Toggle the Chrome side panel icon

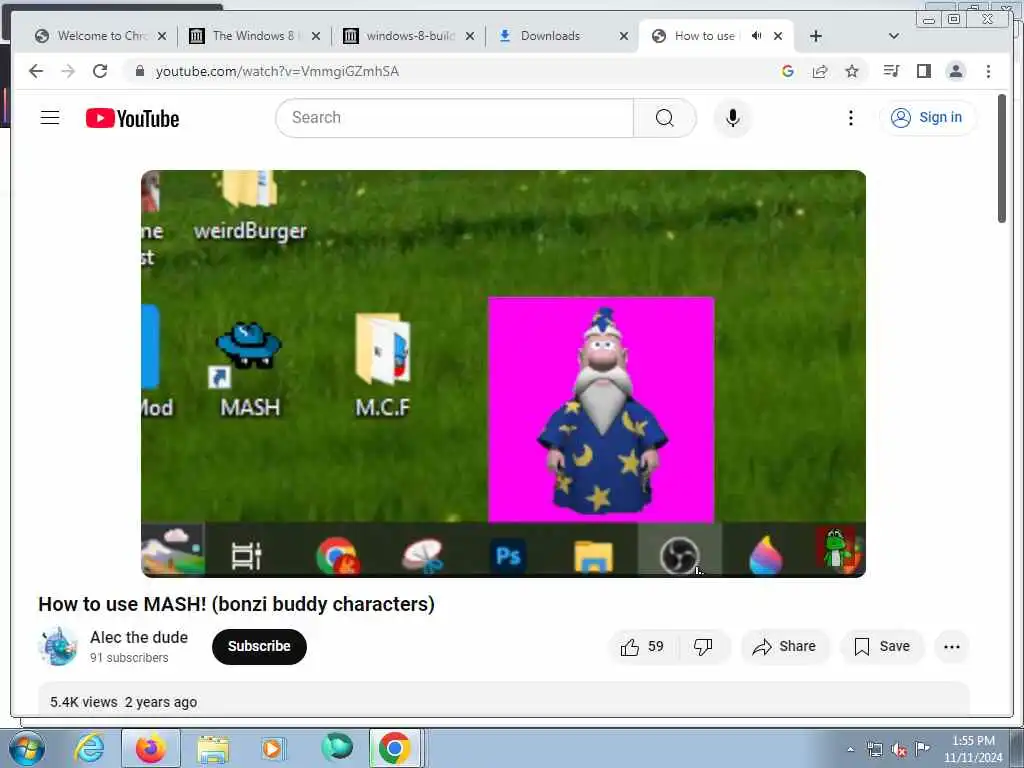click(x=923, y=71)
